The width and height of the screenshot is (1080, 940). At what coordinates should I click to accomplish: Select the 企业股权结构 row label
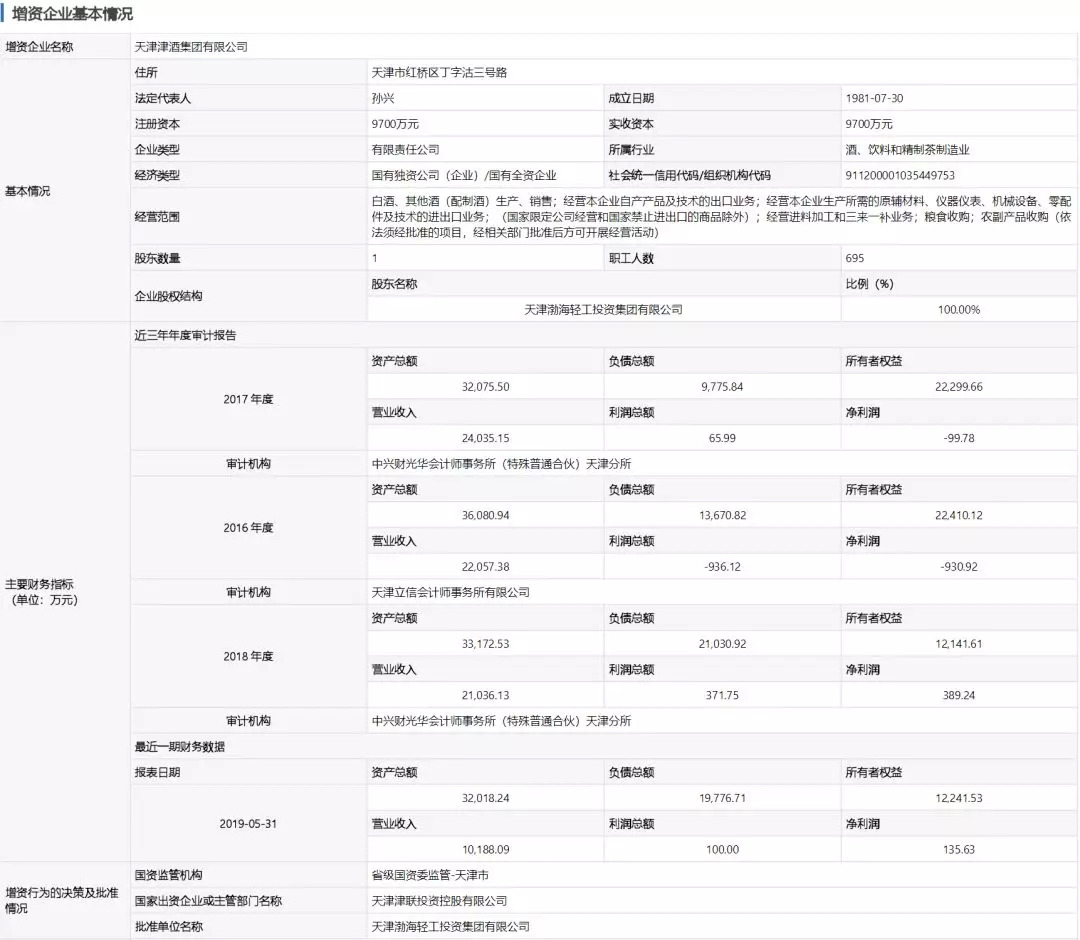168,296
